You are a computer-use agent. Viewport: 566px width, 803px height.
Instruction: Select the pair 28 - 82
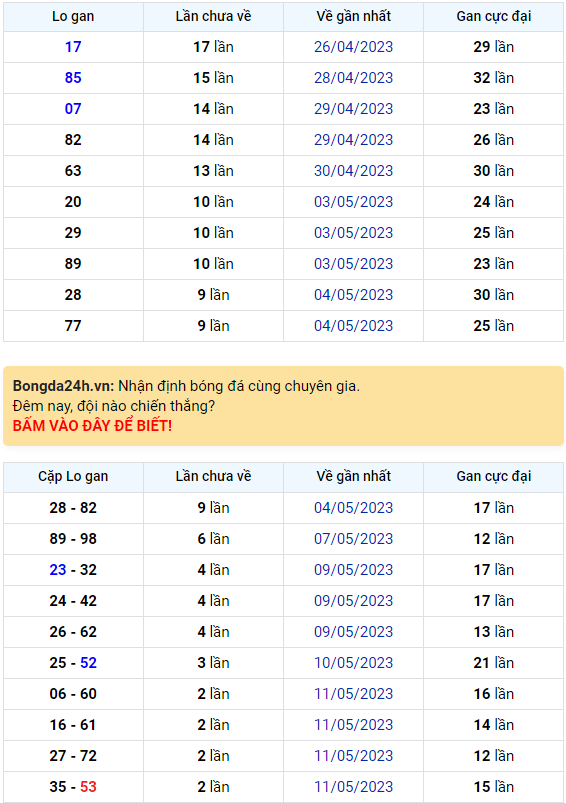73,508
